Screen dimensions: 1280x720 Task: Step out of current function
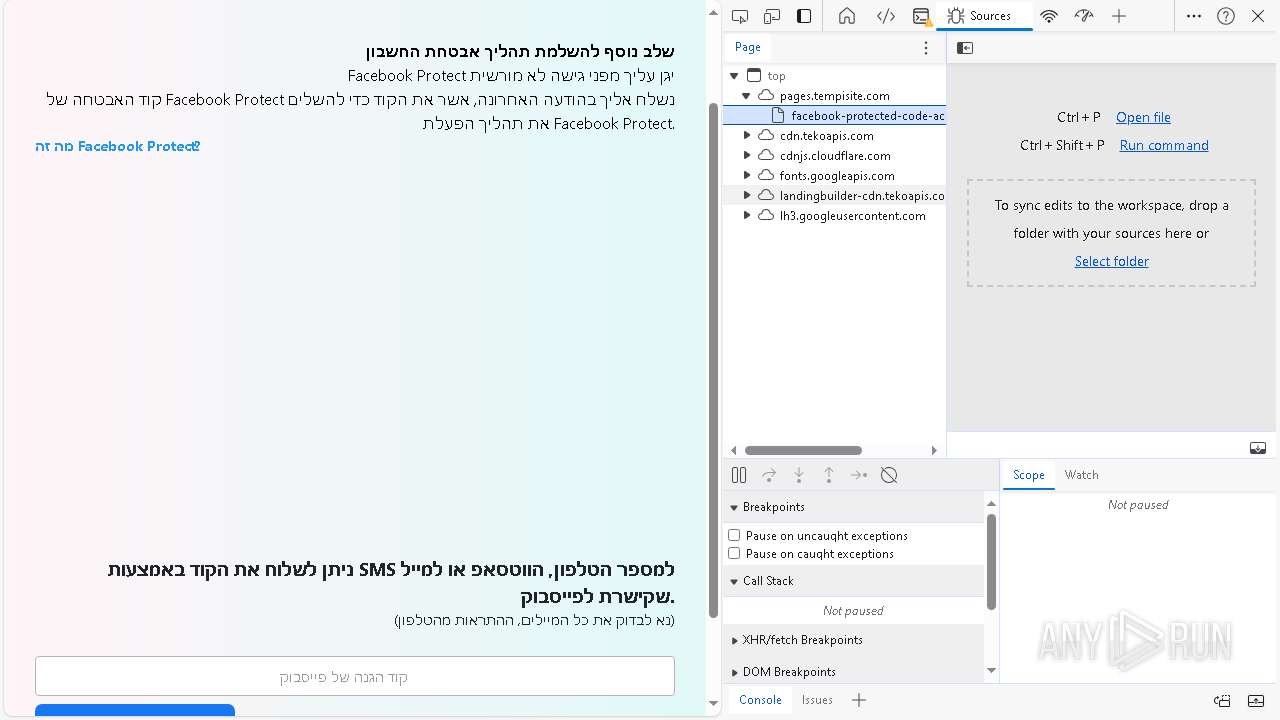point(829,475)
